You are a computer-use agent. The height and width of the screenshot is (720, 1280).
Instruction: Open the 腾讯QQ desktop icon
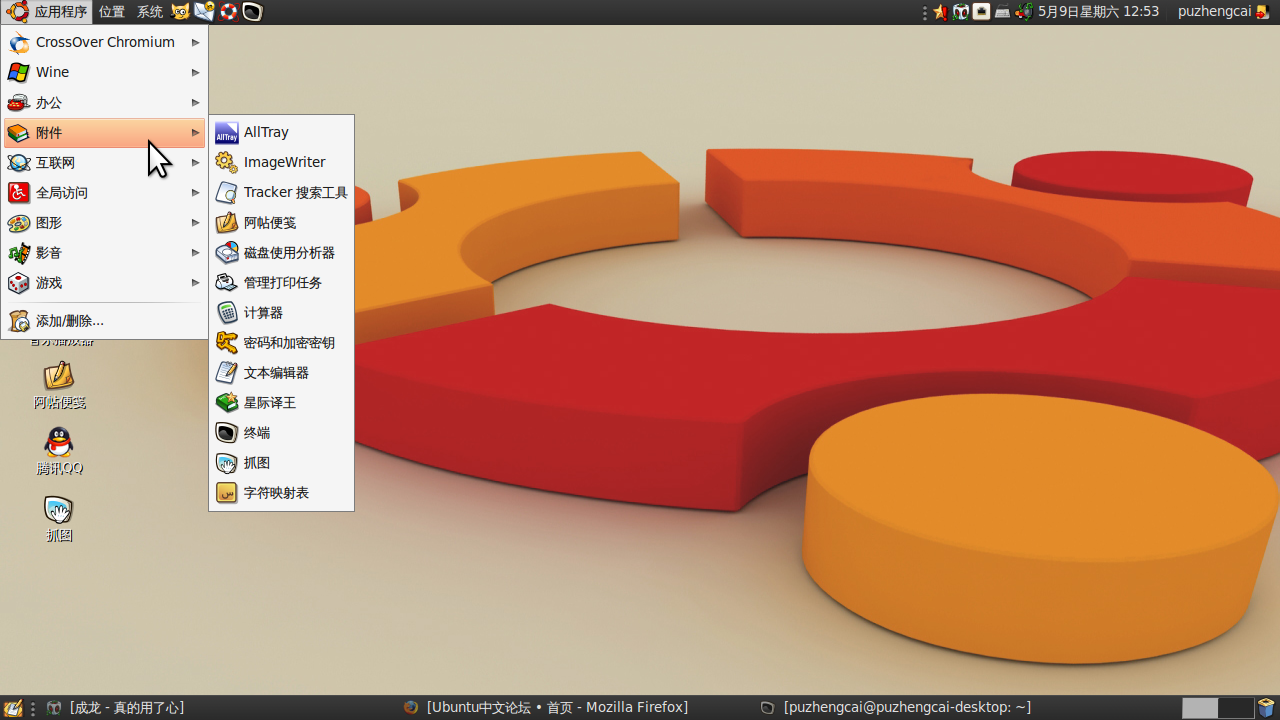tap(59, 451)
